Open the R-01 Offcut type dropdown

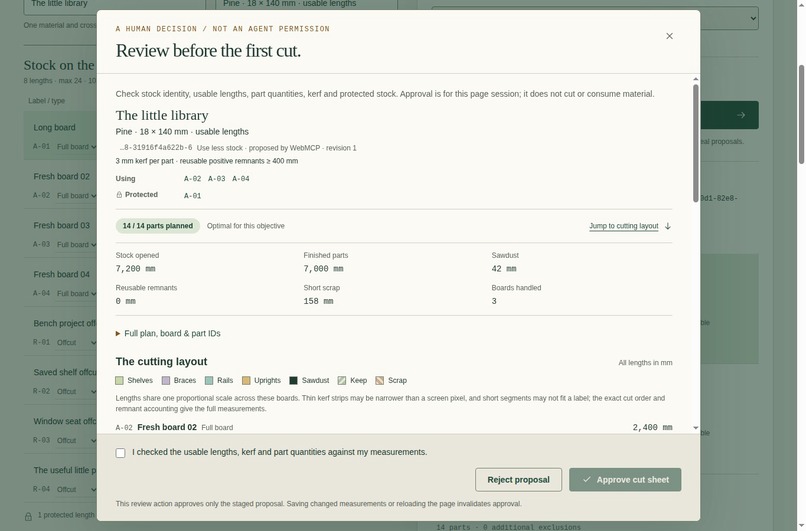pos(76,343)
